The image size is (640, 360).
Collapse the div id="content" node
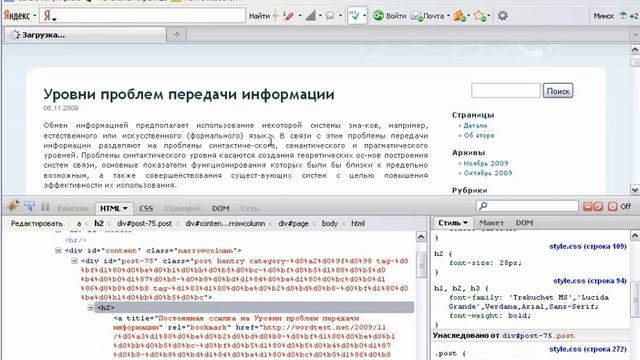click(x=58, y=250)
